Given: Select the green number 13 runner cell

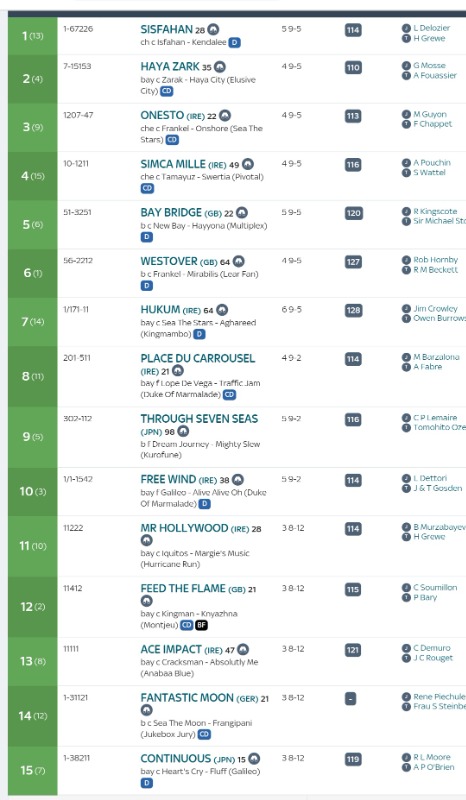Looking at the screenshot, I should click(33, 661).
